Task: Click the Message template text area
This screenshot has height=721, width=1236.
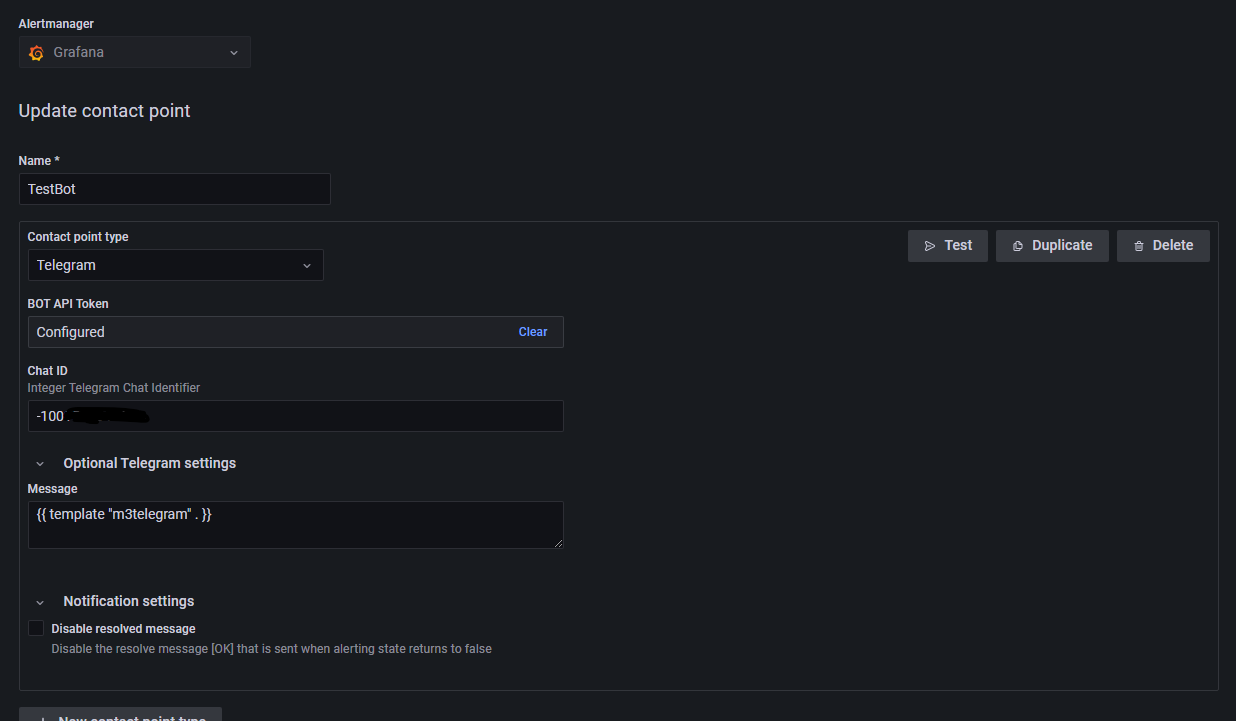Action: point(295,525)
